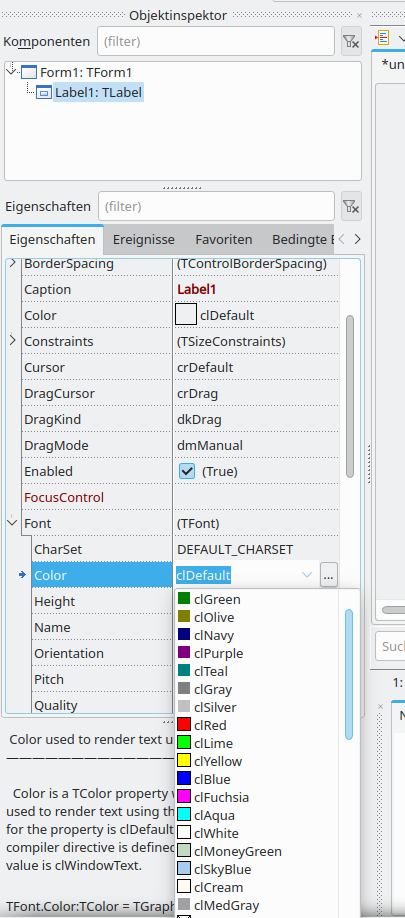This screenshot has height=918, width=405.
Task: Choose clPurple from color list
Action: tap(256, 653)
